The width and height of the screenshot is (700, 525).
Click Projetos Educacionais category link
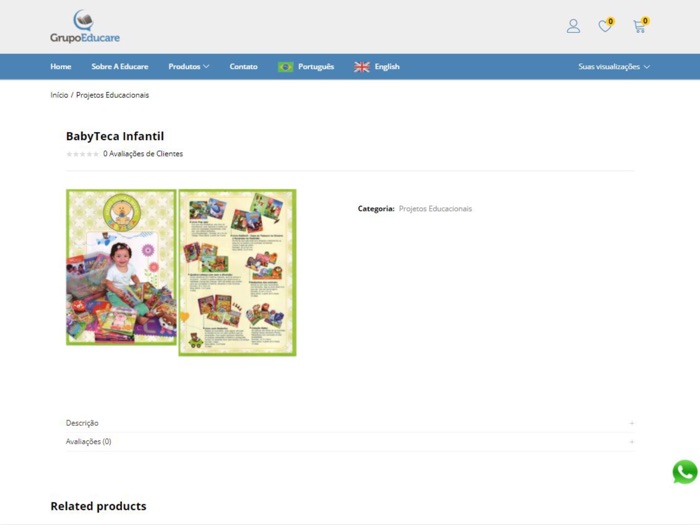pyautogui.click(x=435, y=208)
